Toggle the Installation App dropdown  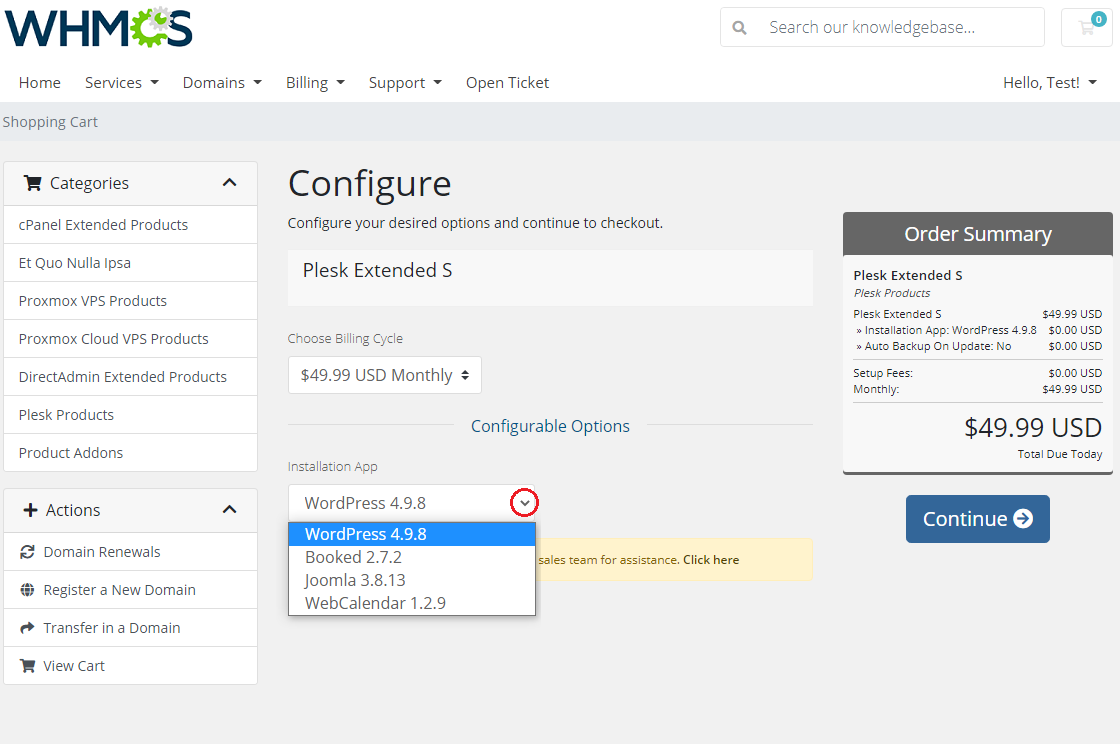[524, 503]
